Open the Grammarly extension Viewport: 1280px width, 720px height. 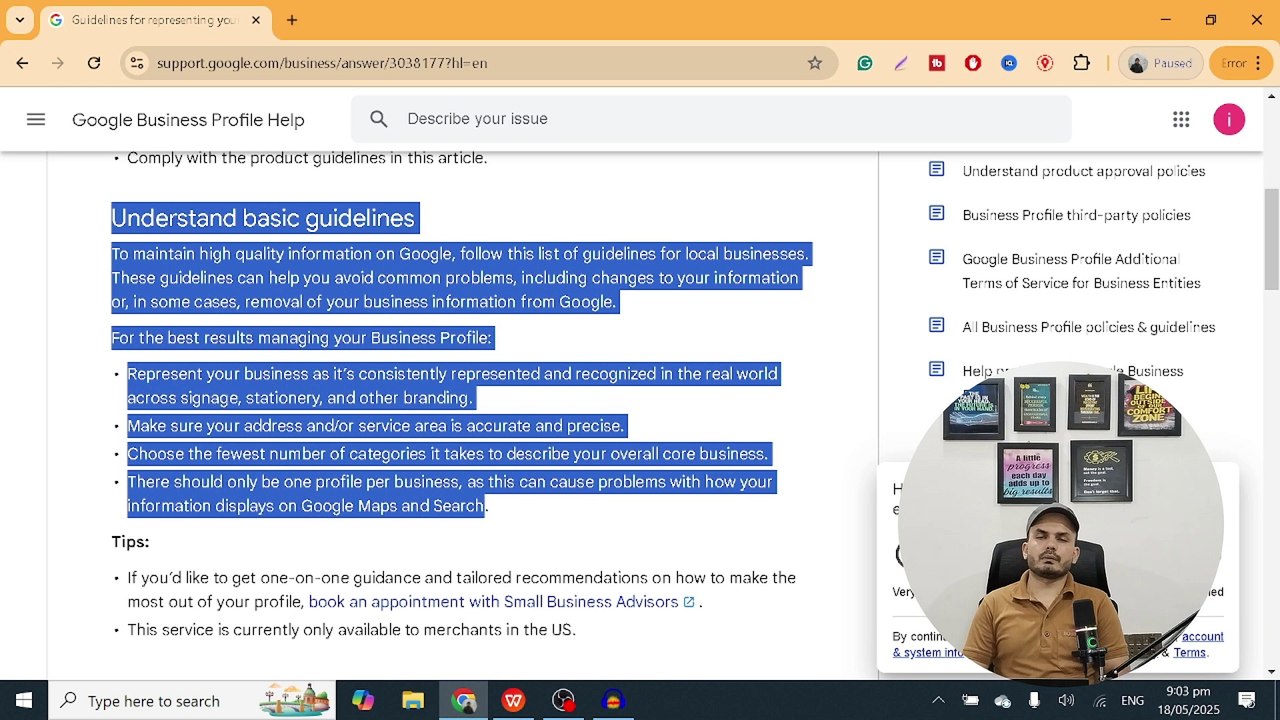(865, 63)
